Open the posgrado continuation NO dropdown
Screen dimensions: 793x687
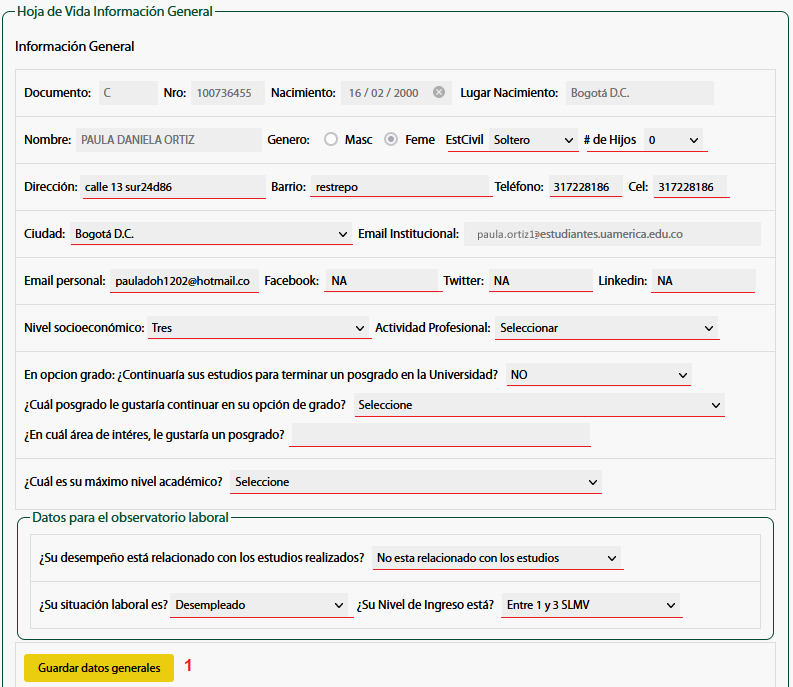coord(598,375)
